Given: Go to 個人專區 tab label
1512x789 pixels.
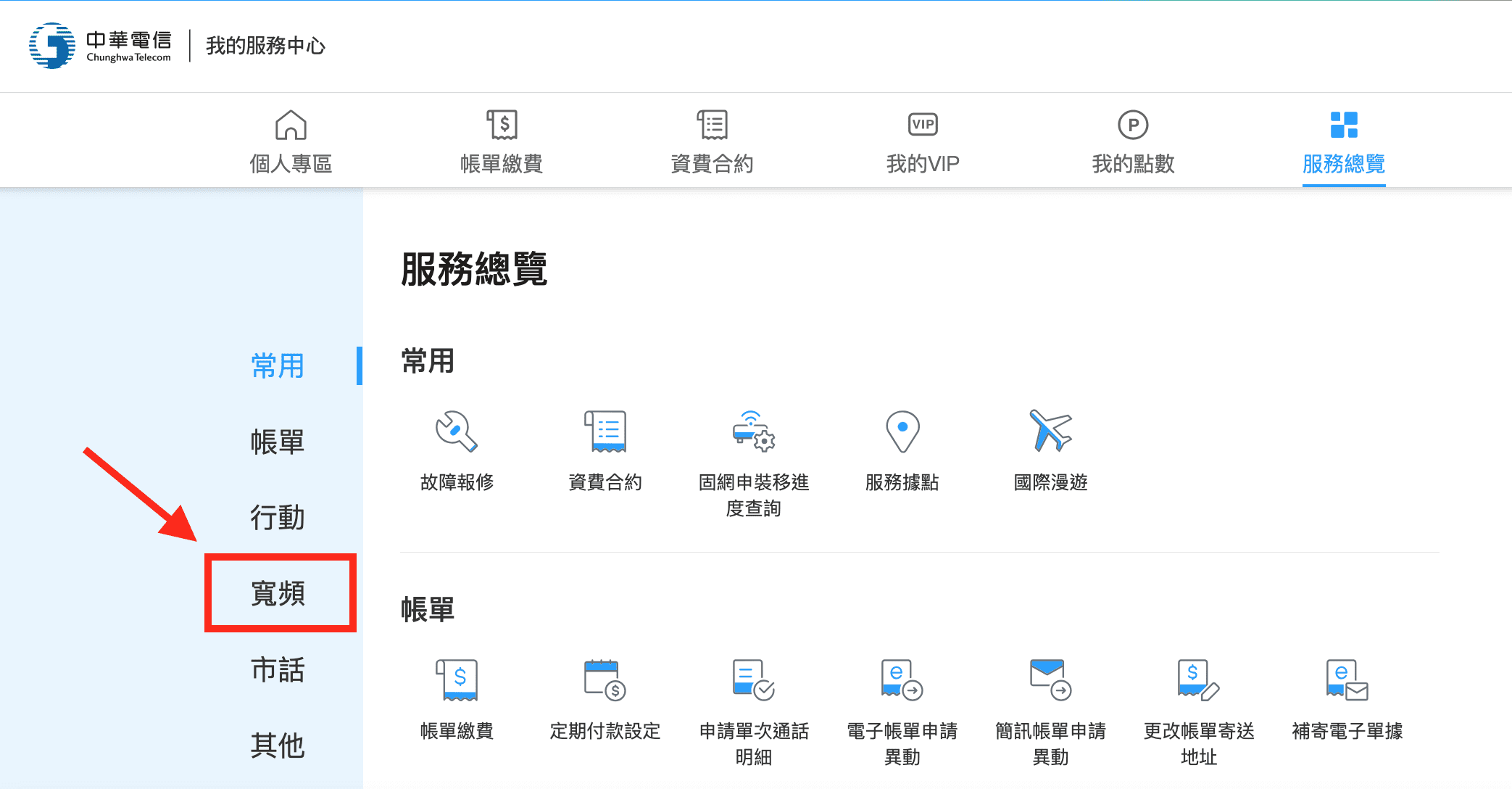Looking at the screenshot, I should pyautogui.click(x=291, y=164).
